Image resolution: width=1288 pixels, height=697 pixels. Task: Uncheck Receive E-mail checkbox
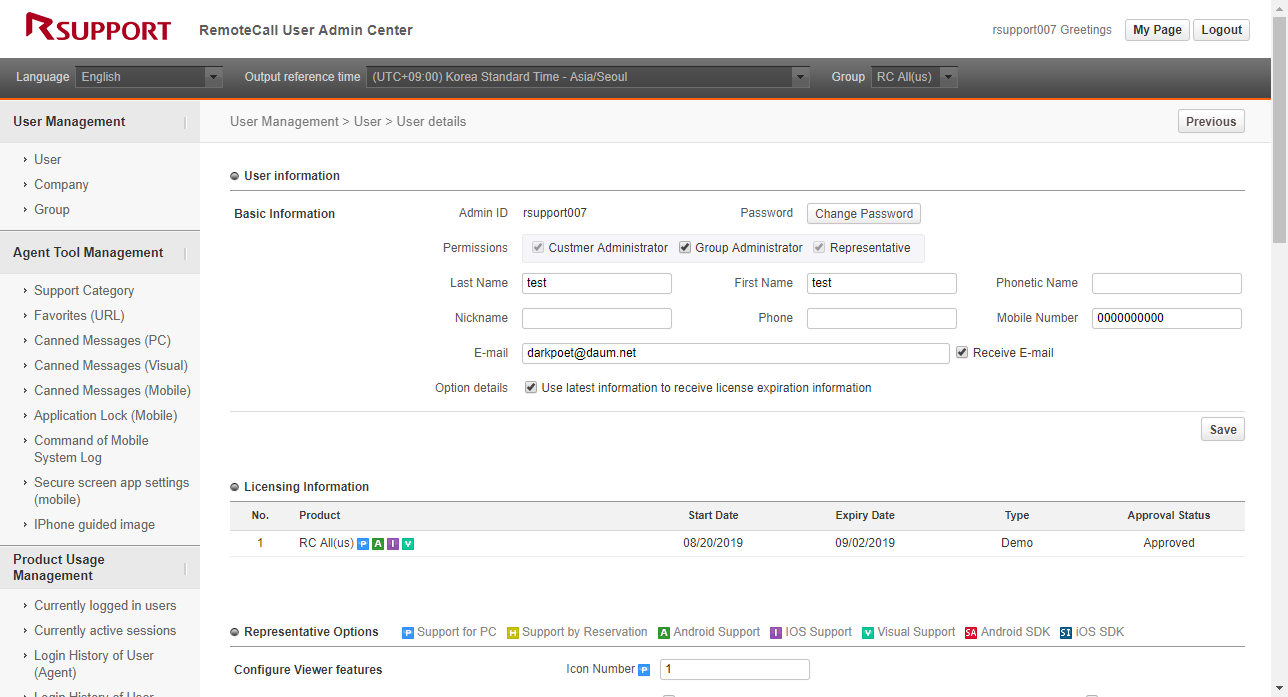[x=962, y=353]
